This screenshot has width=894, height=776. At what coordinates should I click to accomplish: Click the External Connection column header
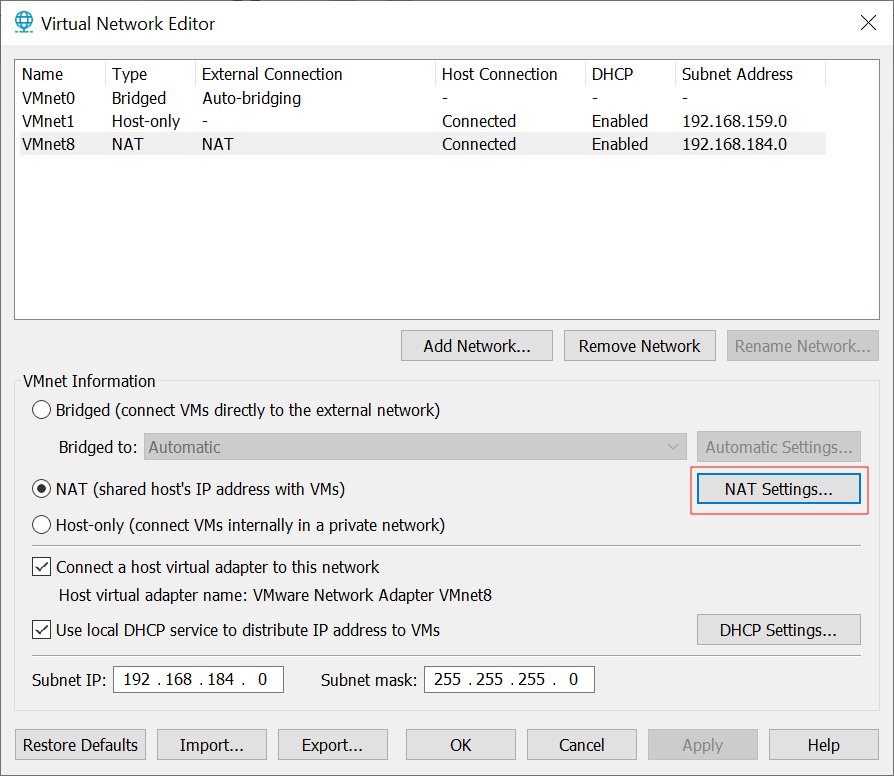(315, 74)
